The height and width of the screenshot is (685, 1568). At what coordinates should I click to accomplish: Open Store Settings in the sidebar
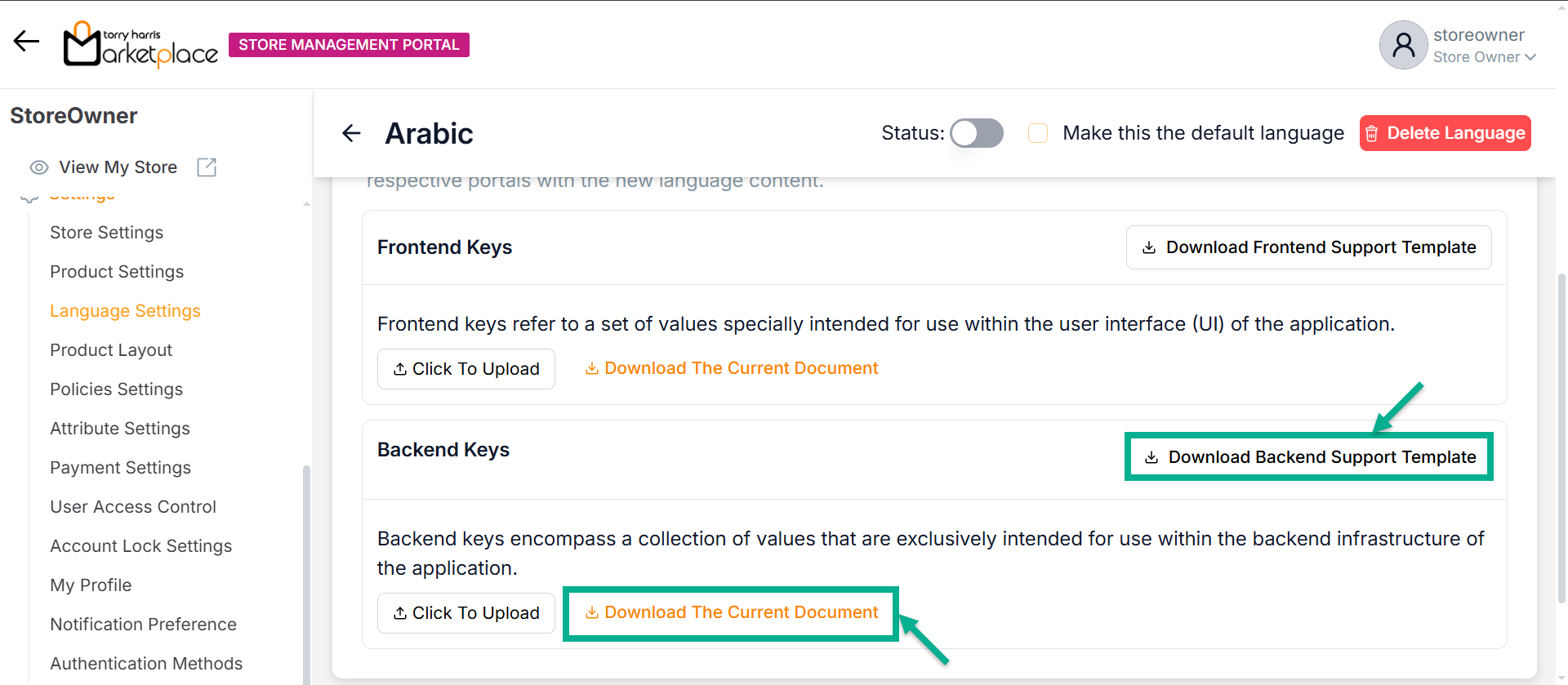pos(106,233)
